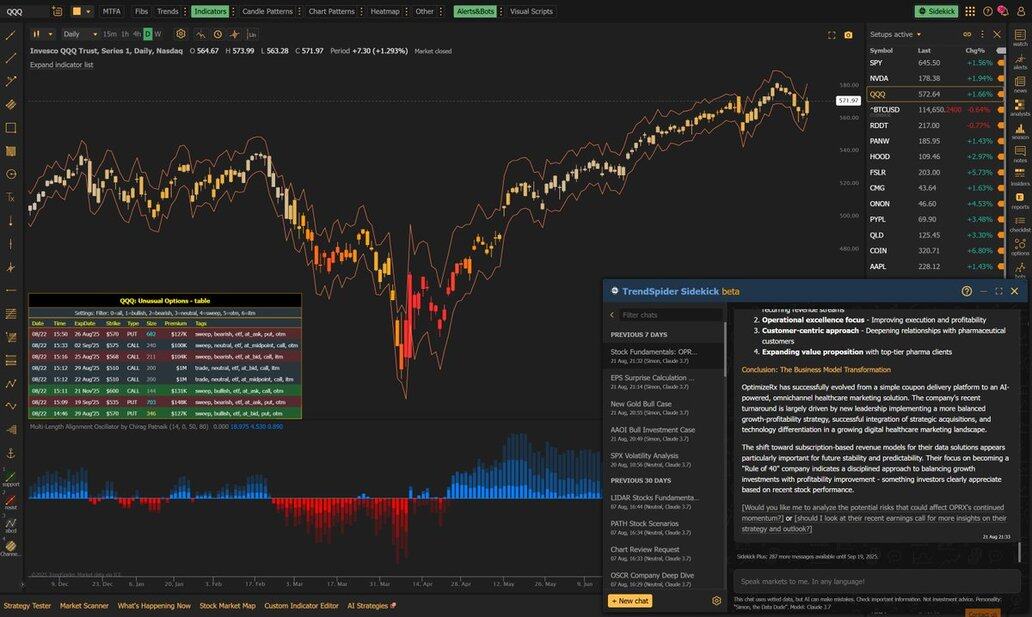Screen dimensions: 1032x617
Task: Toggle the Indicators button
Action: coord(210,11)
